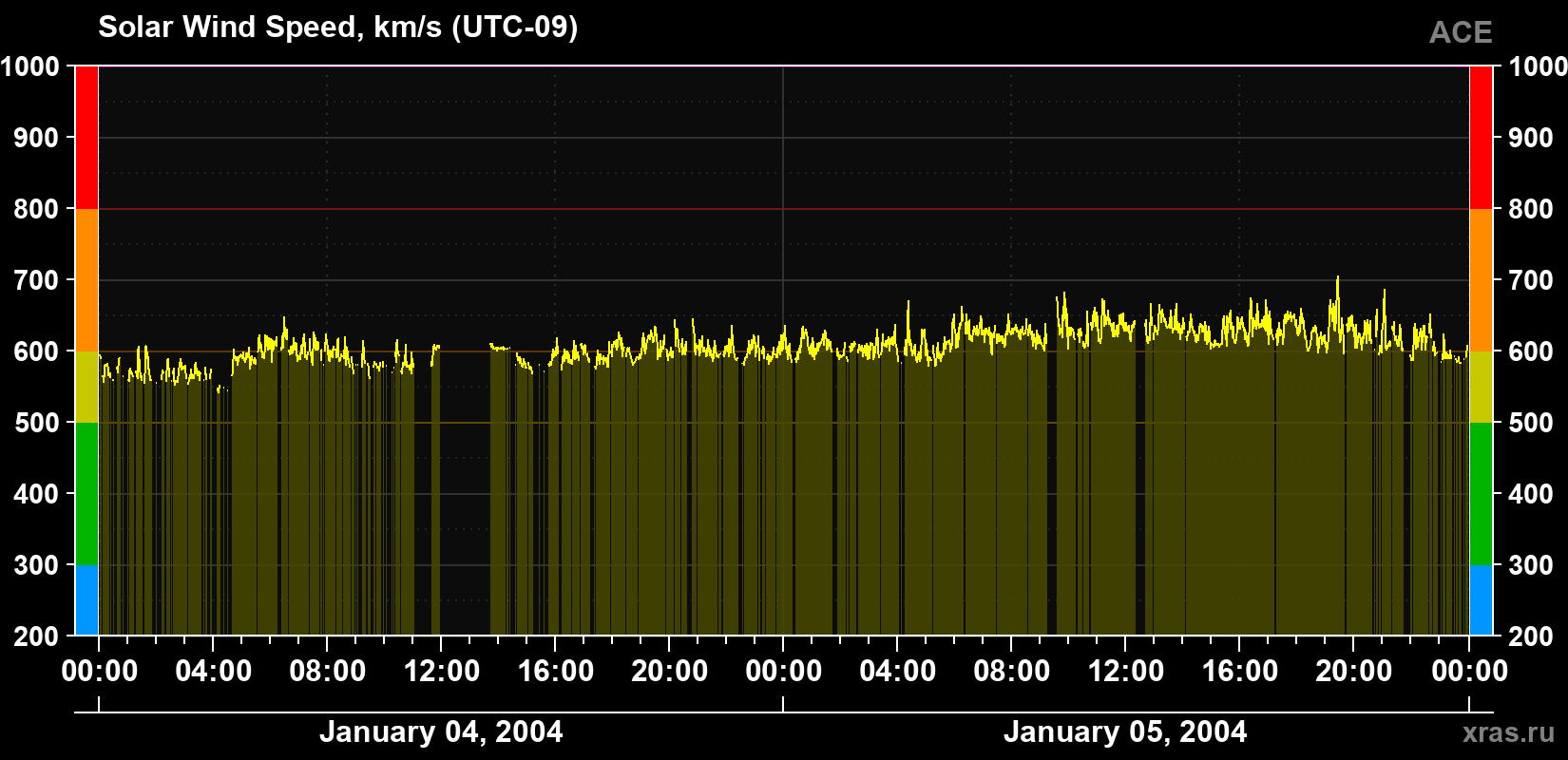Select the 'January 05, 2004' date label
This screenshot has width=1568, height=760.
pyautogui.click(x=1125, y=731)
